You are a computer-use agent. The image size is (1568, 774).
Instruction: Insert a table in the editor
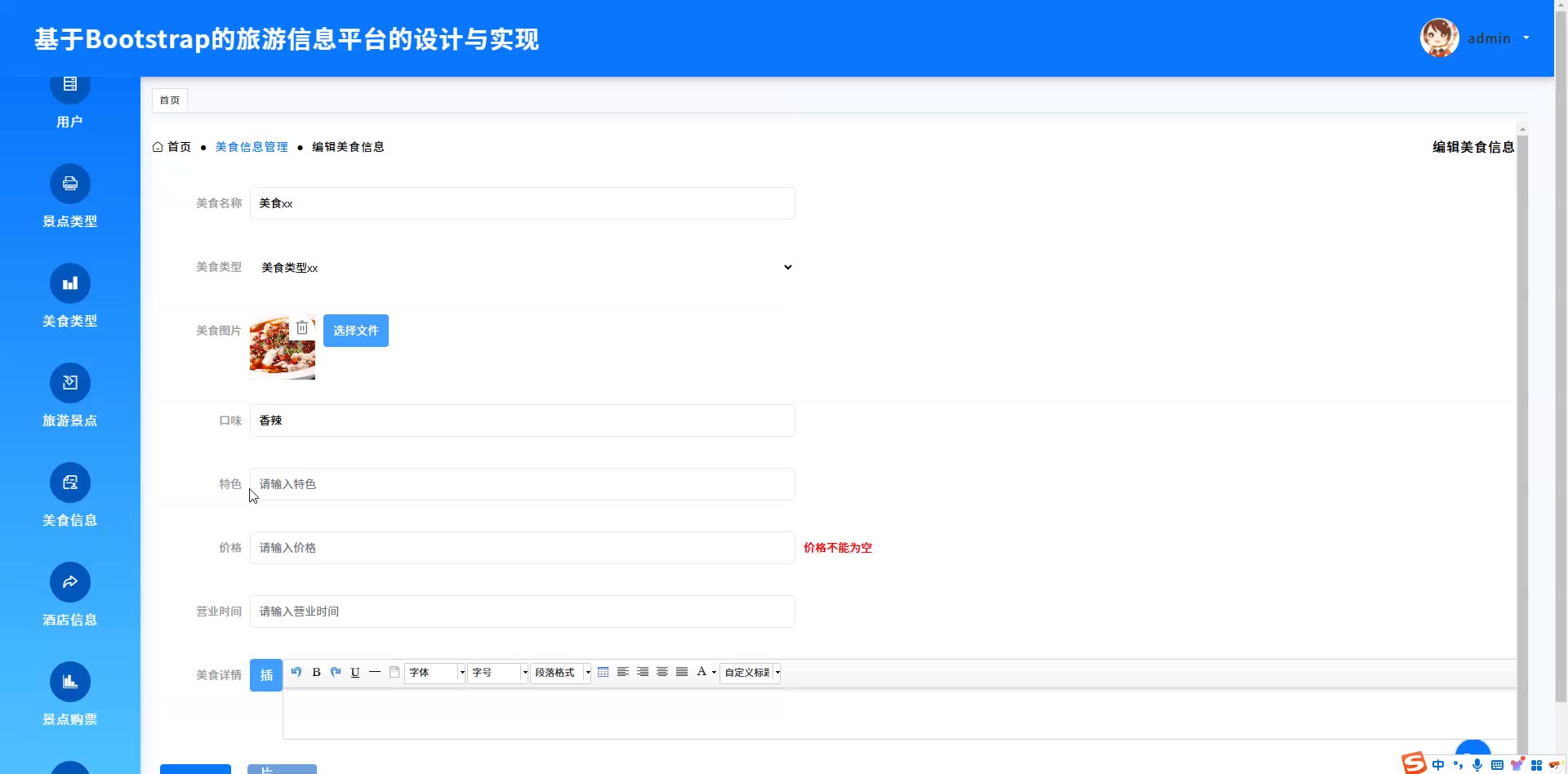tap(604, 672)
